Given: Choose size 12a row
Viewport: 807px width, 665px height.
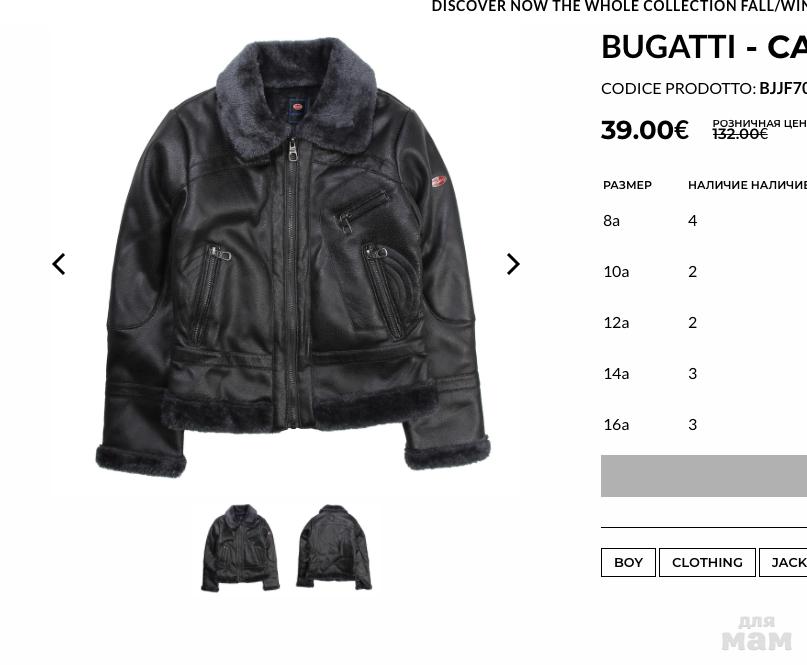Looking at the screenshot, I should (704, 323).
